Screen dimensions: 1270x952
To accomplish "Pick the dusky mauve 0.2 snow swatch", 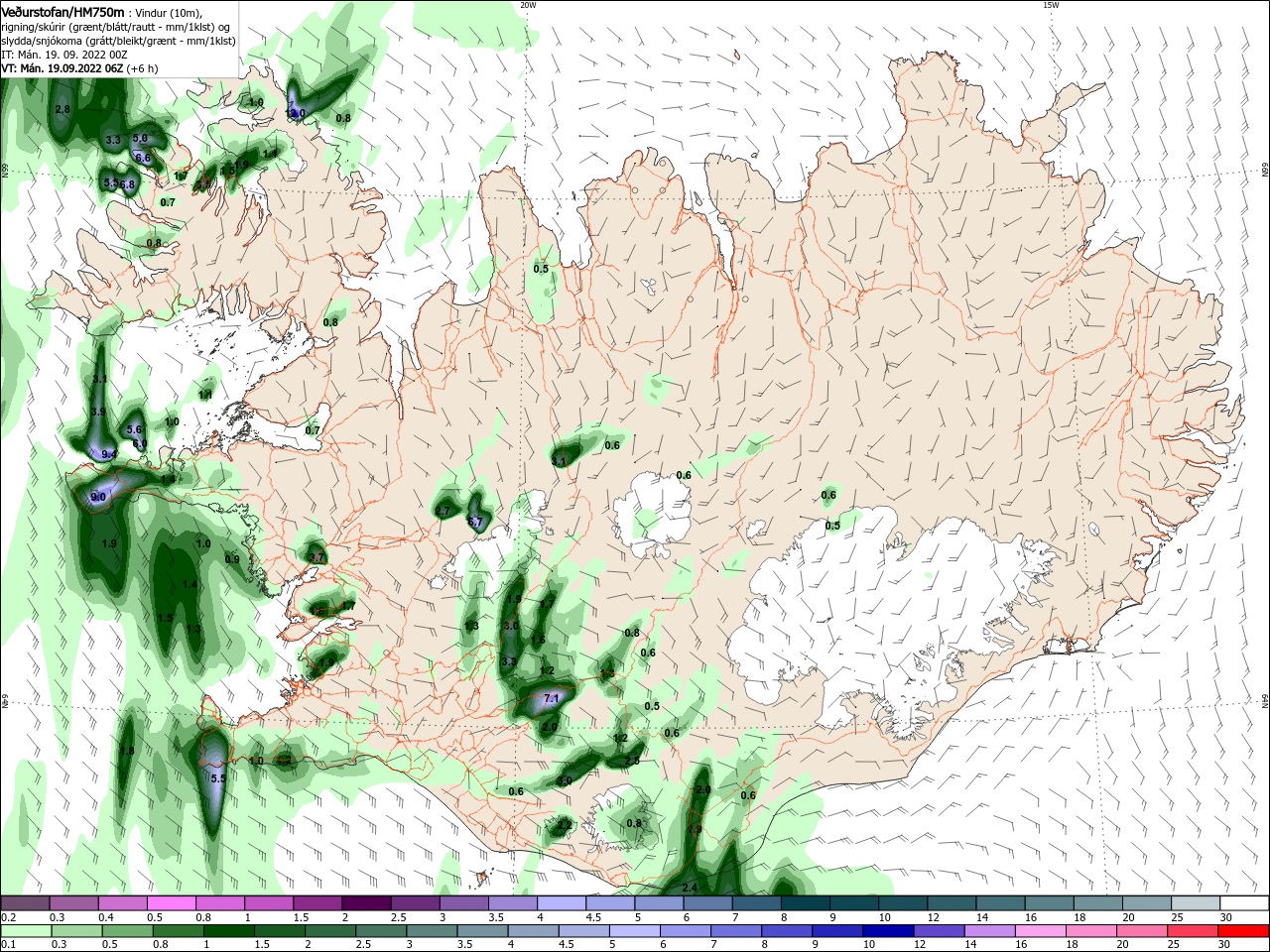I will (25, 903).
